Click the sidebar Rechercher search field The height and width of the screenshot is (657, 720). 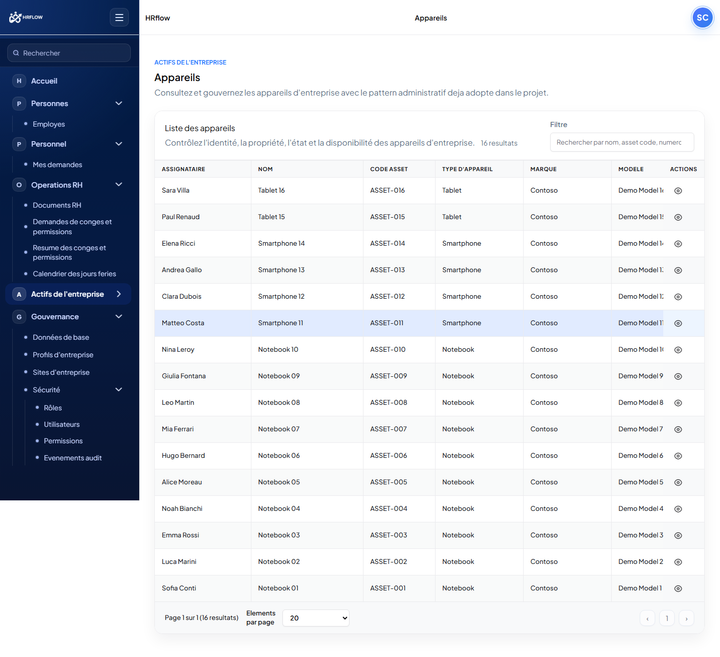point(69,53)
